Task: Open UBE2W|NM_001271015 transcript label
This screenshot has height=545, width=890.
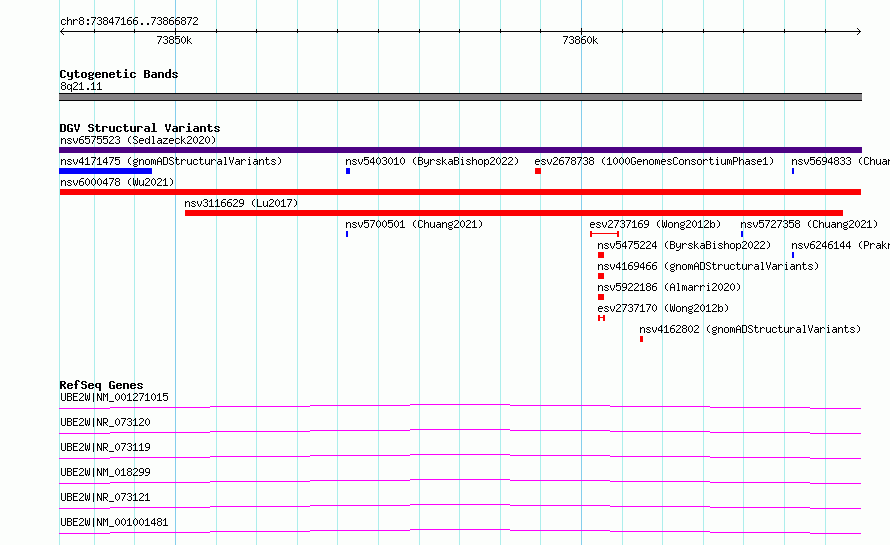Action: pyautogui.click(x=114, y=397)
